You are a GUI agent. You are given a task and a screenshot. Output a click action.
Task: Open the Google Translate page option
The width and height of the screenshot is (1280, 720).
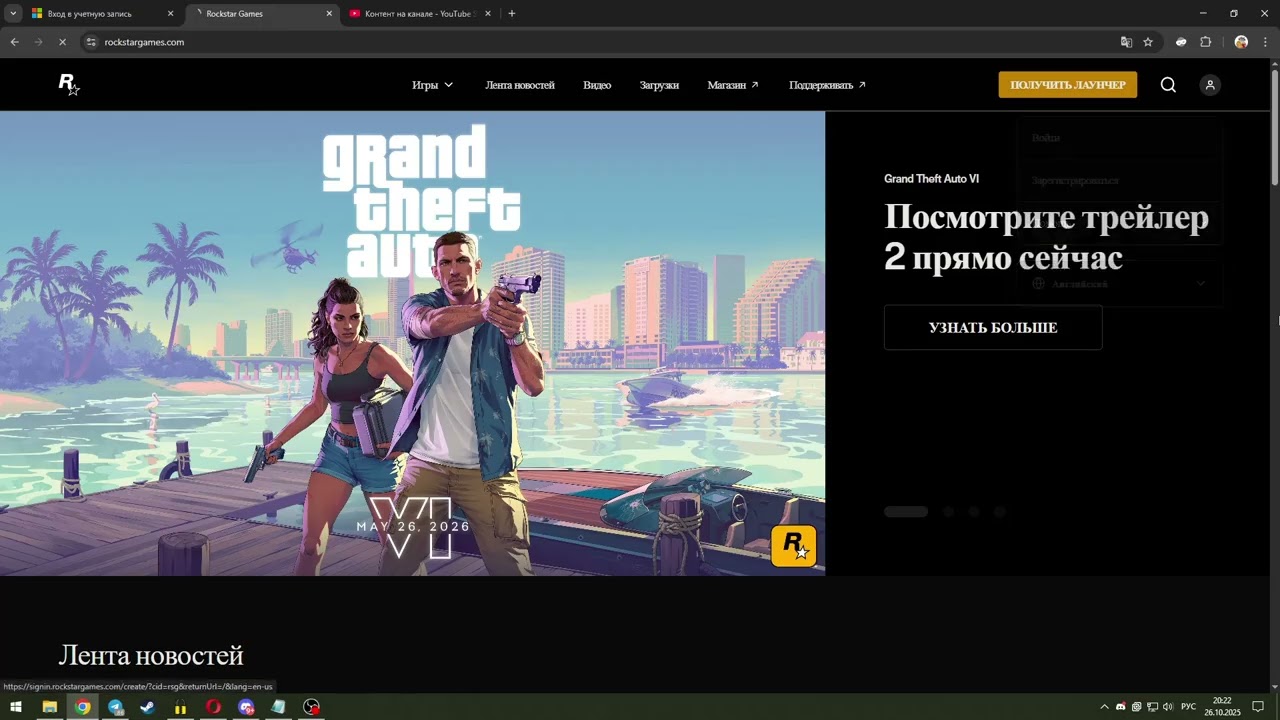(x=1126, y=42)
